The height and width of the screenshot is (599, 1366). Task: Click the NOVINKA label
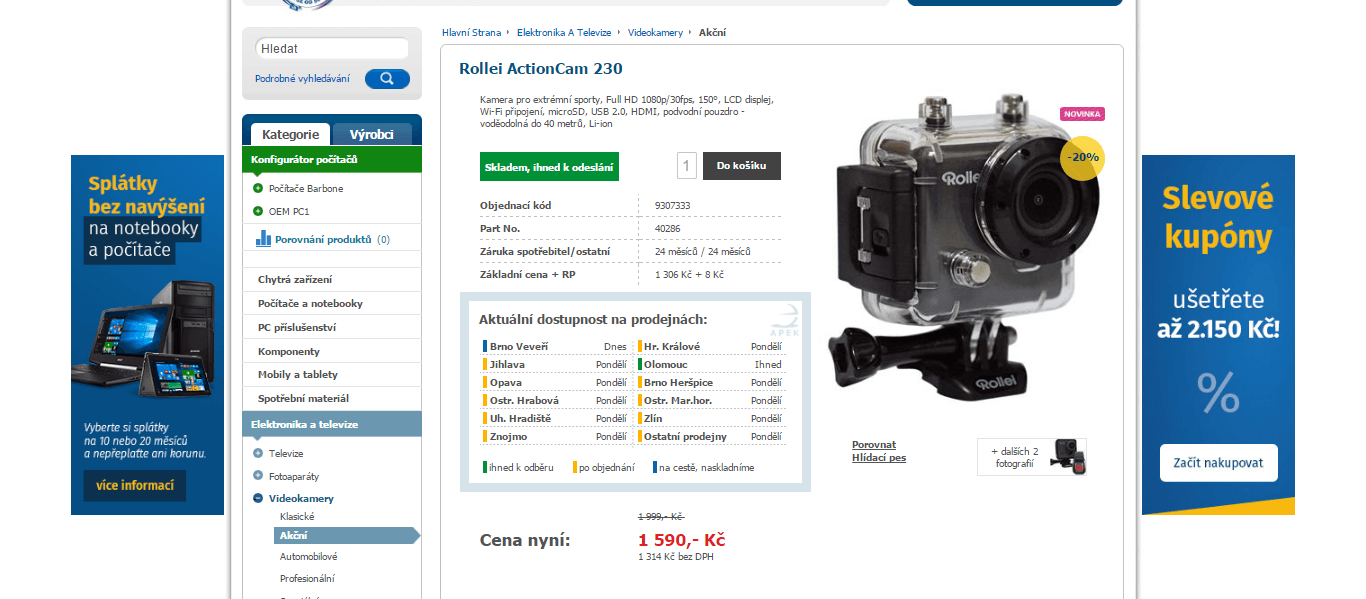click(1082, 114)
